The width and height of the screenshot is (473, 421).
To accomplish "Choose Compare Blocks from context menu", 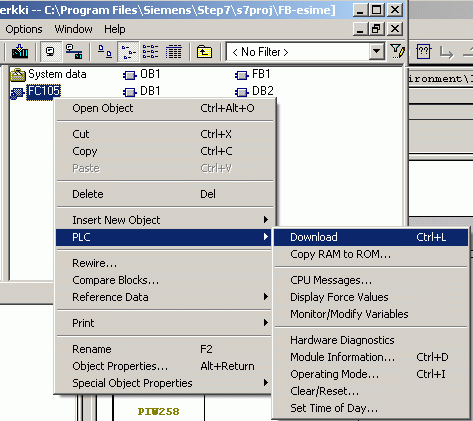I will point(115,280).
